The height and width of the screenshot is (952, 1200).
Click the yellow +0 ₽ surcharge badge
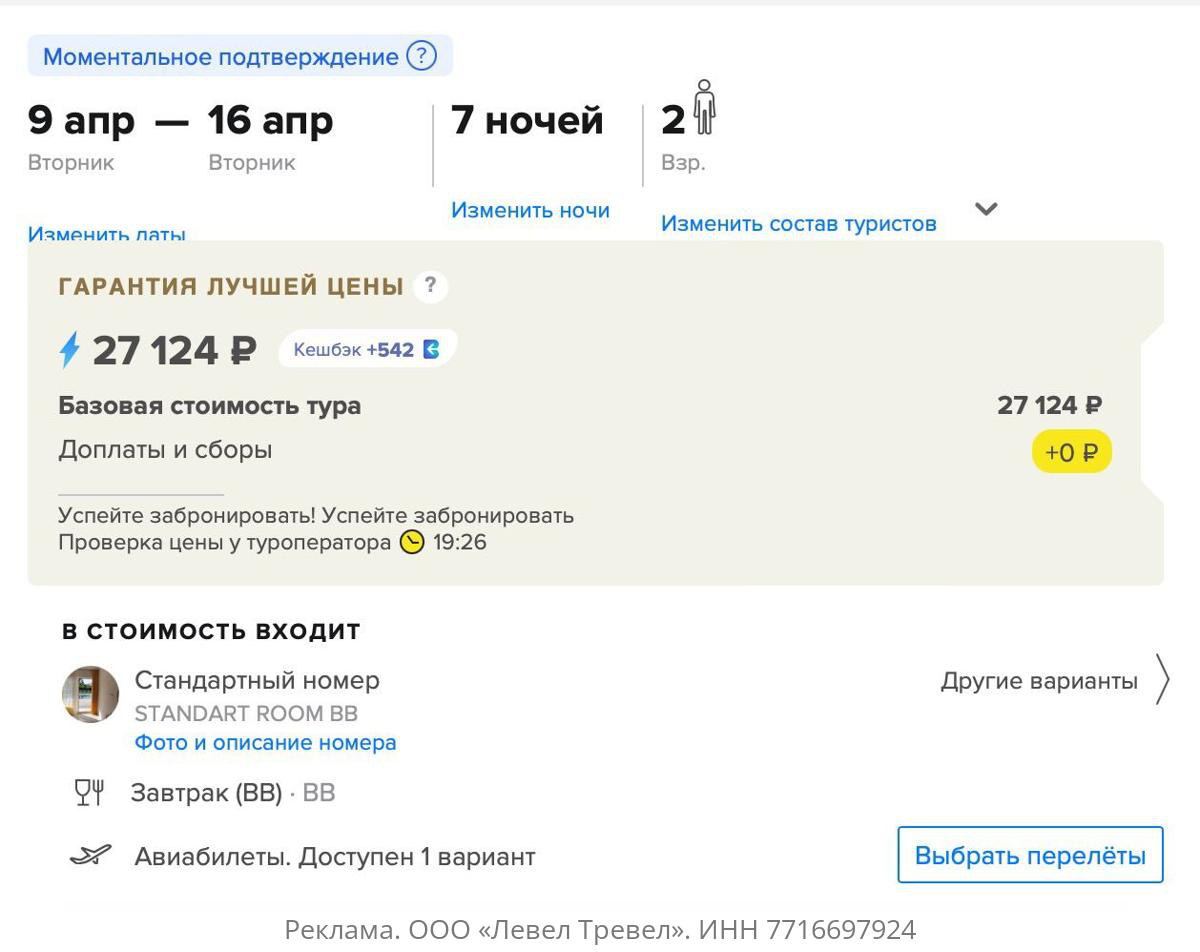pyautogui.click(x=1071, y=453)
